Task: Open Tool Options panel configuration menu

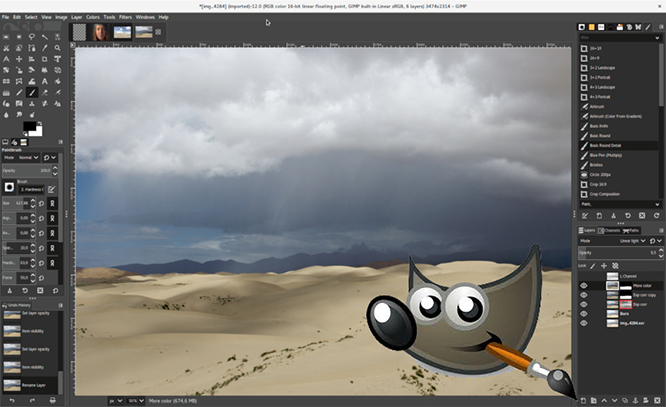Action: pyautogui.click(x=60, y=142)
